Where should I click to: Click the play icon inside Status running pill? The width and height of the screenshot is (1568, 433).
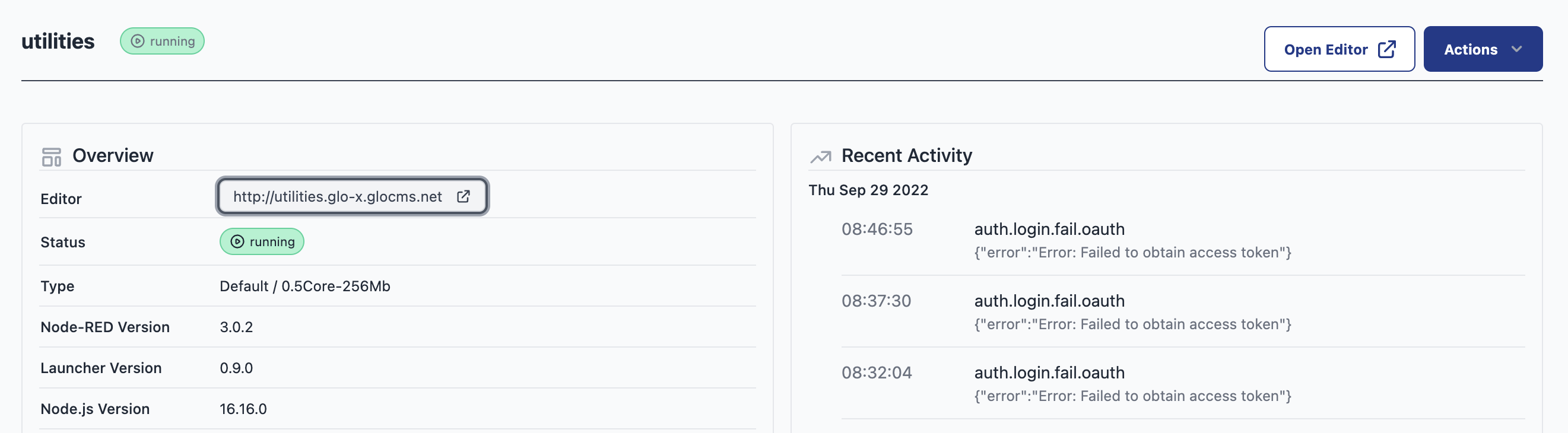tap(237, 241)
